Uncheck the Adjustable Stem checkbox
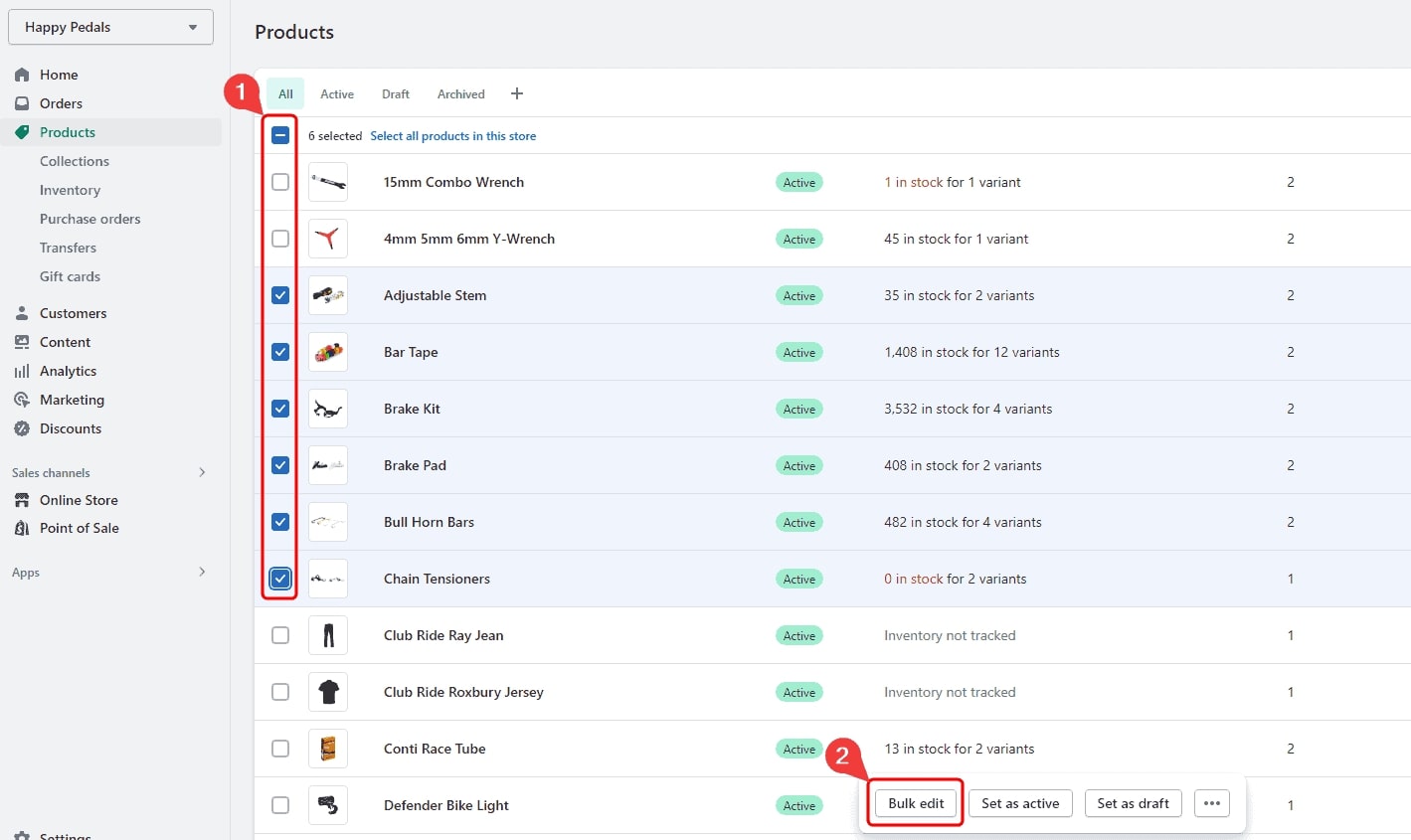The height and width of the screenshot is (840, 1411). [280, 295]
